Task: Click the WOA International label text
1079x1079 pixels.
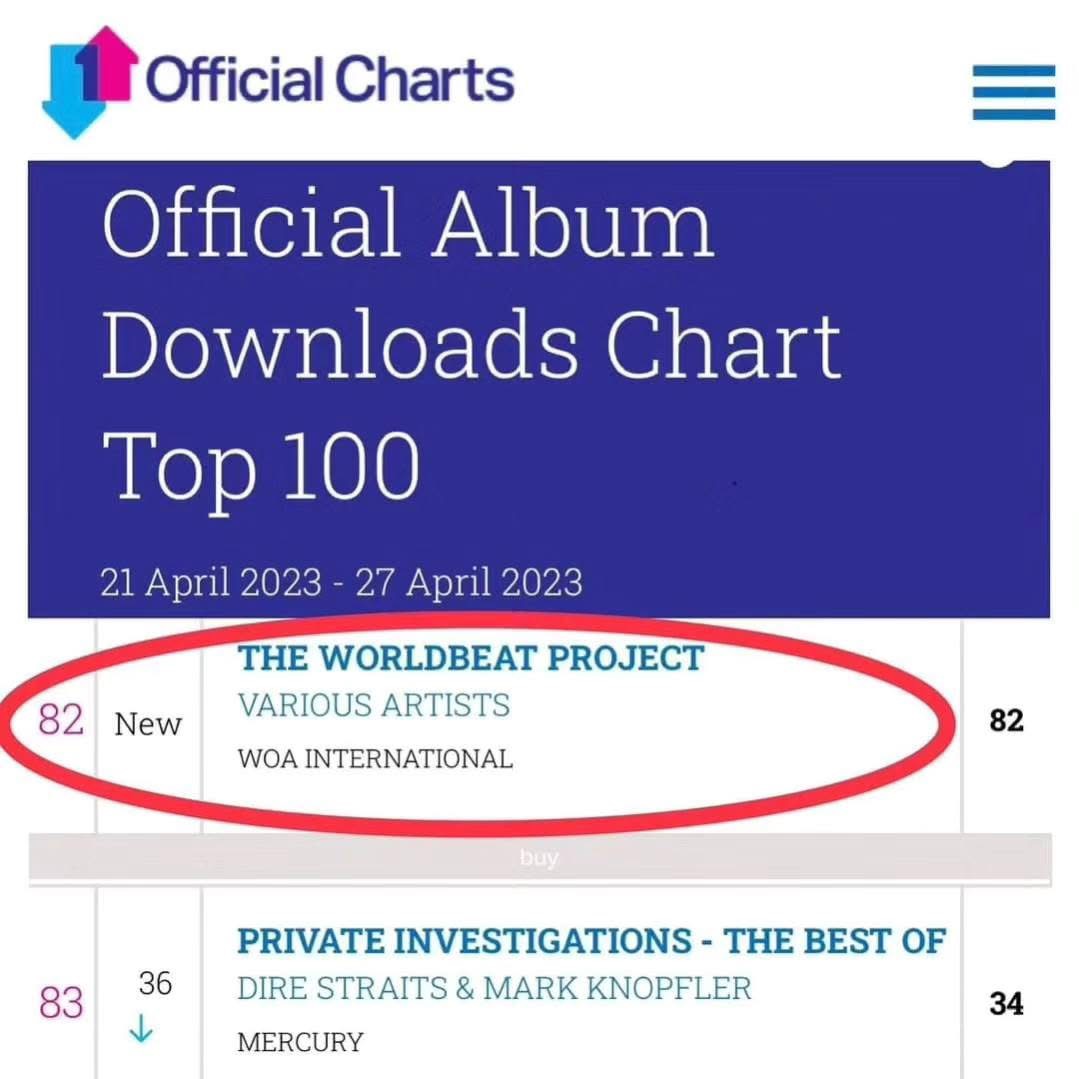Action: (375, 759)
